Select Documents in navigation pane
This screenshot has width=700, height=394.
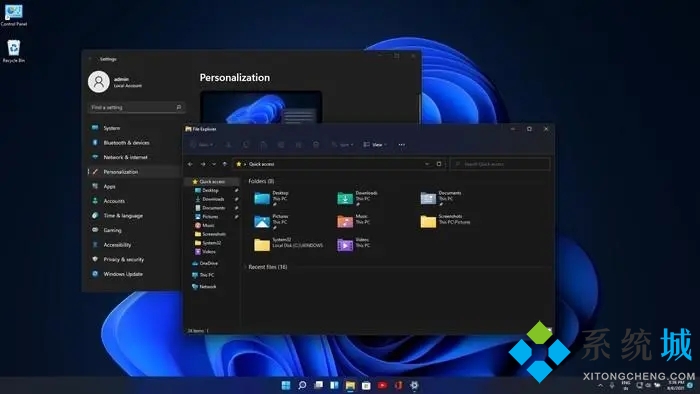(213, 208)
